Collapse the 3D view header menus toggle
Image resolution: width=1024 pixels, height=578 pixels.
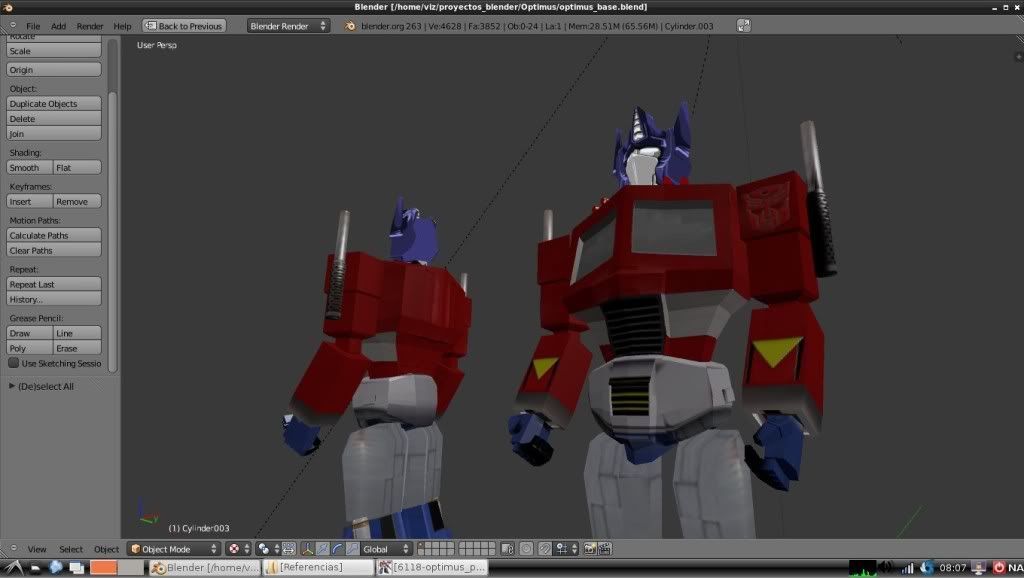click(x=13, y=548)
